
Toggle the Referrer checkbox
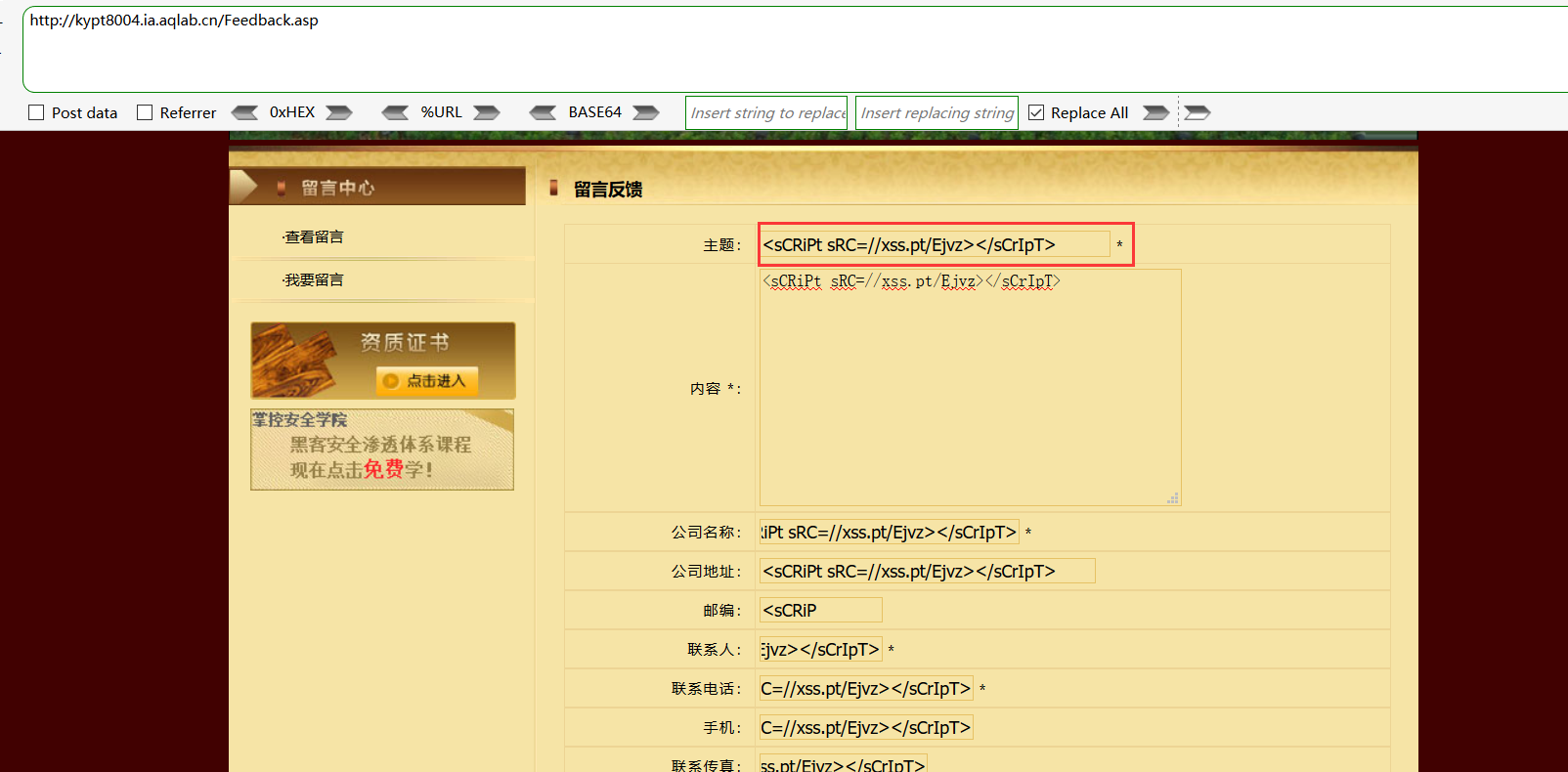point(145,112)
